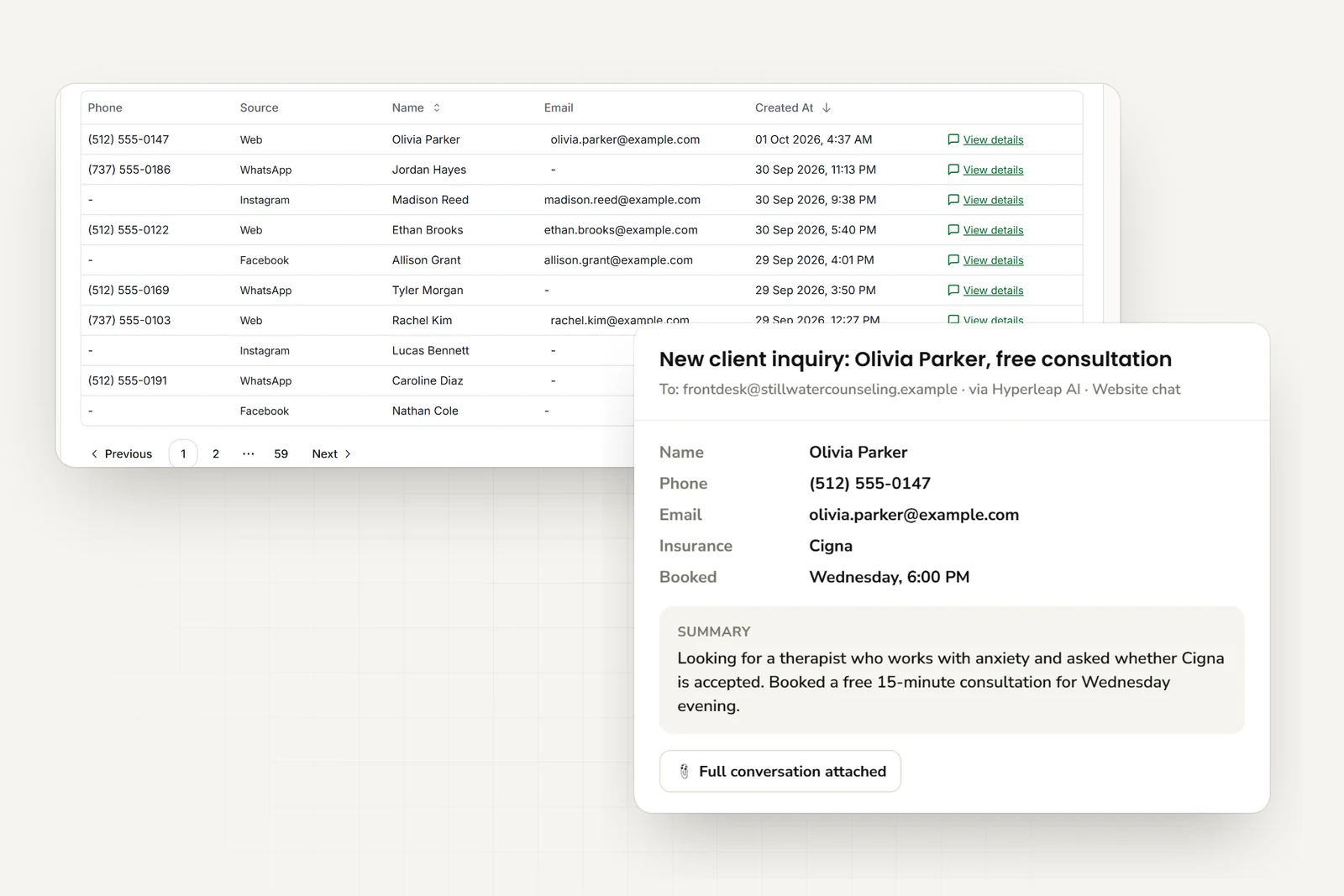Click the email address in the inquiry card
This screenshot has height=896, width=1344.
click(x=914, y=515)
